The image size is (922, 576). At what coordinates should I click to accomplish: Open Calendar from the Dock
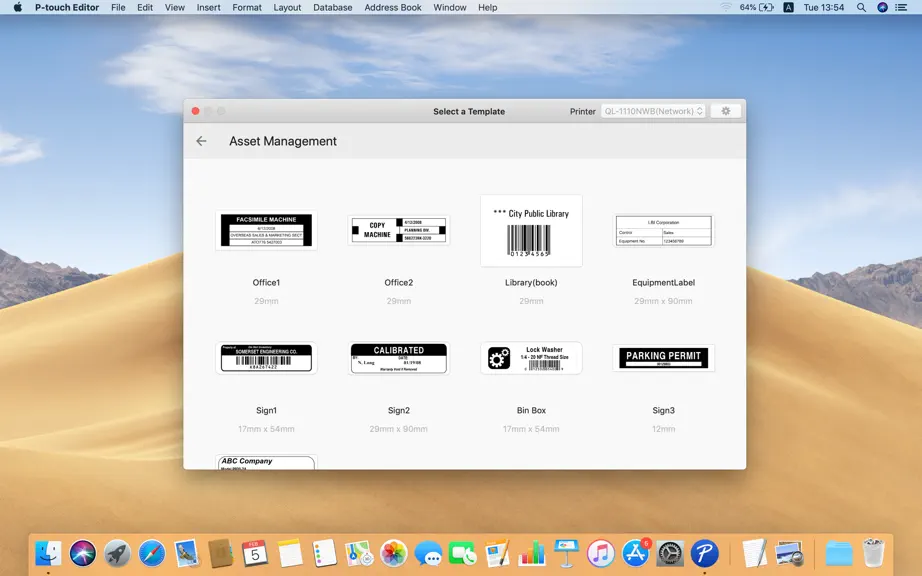tap(255, 553)
